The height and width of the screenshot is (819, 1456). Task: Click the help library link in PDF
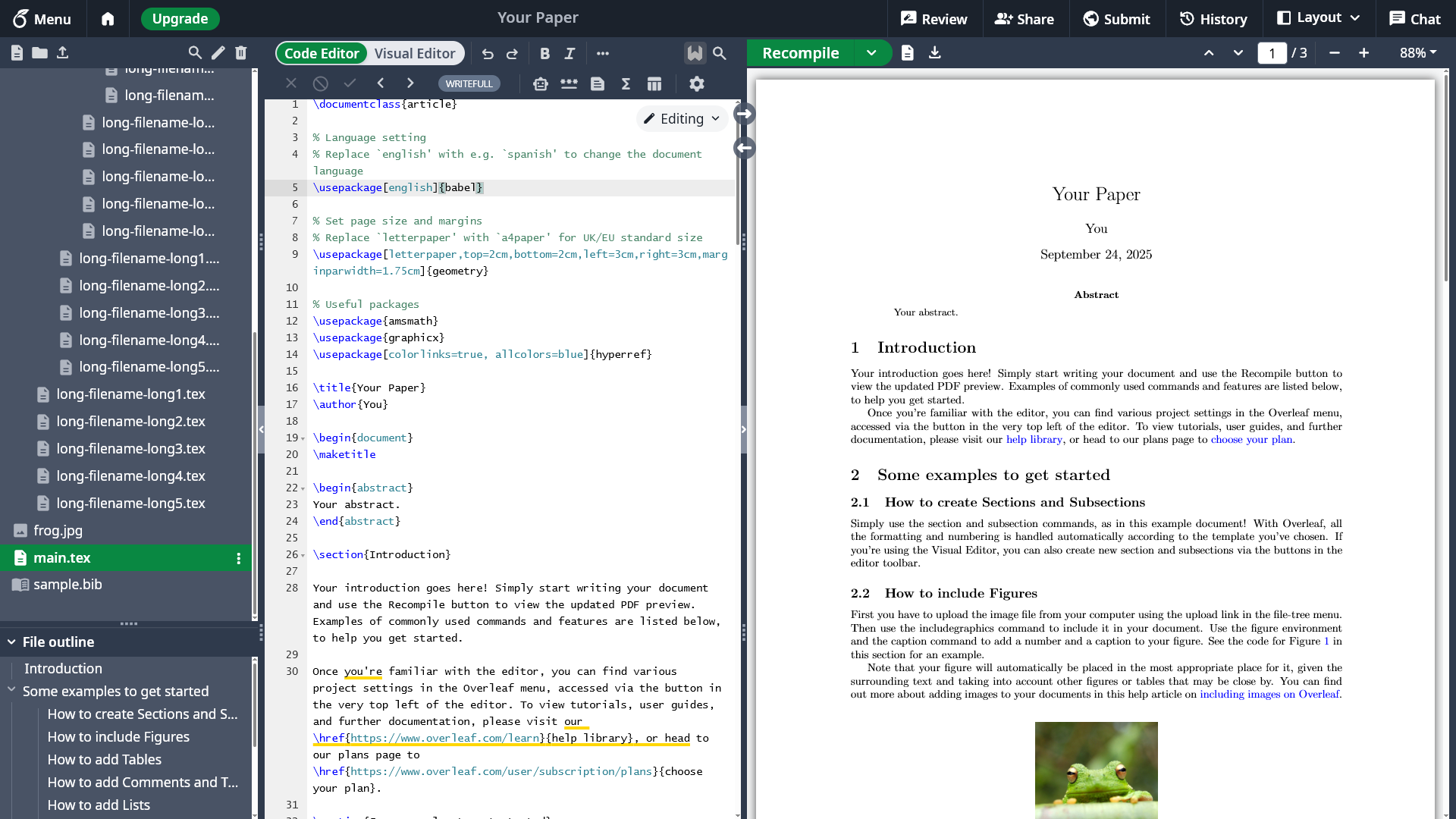click(x=1034, y=440)
